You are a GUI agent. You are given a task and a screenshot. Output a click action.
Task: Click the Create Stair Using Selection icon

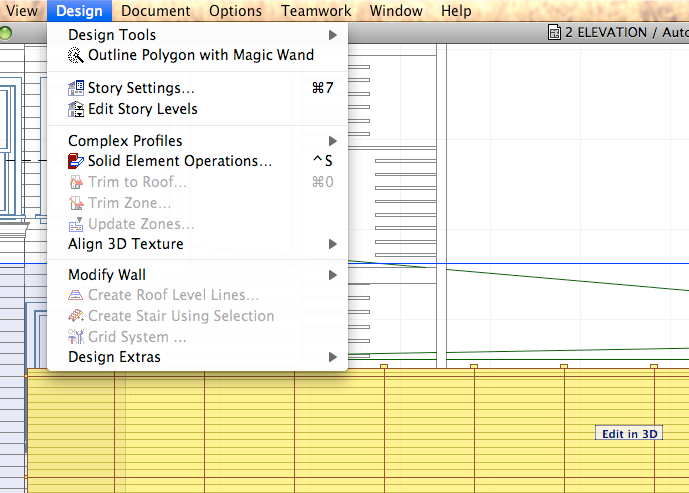[x=76, y=315]
